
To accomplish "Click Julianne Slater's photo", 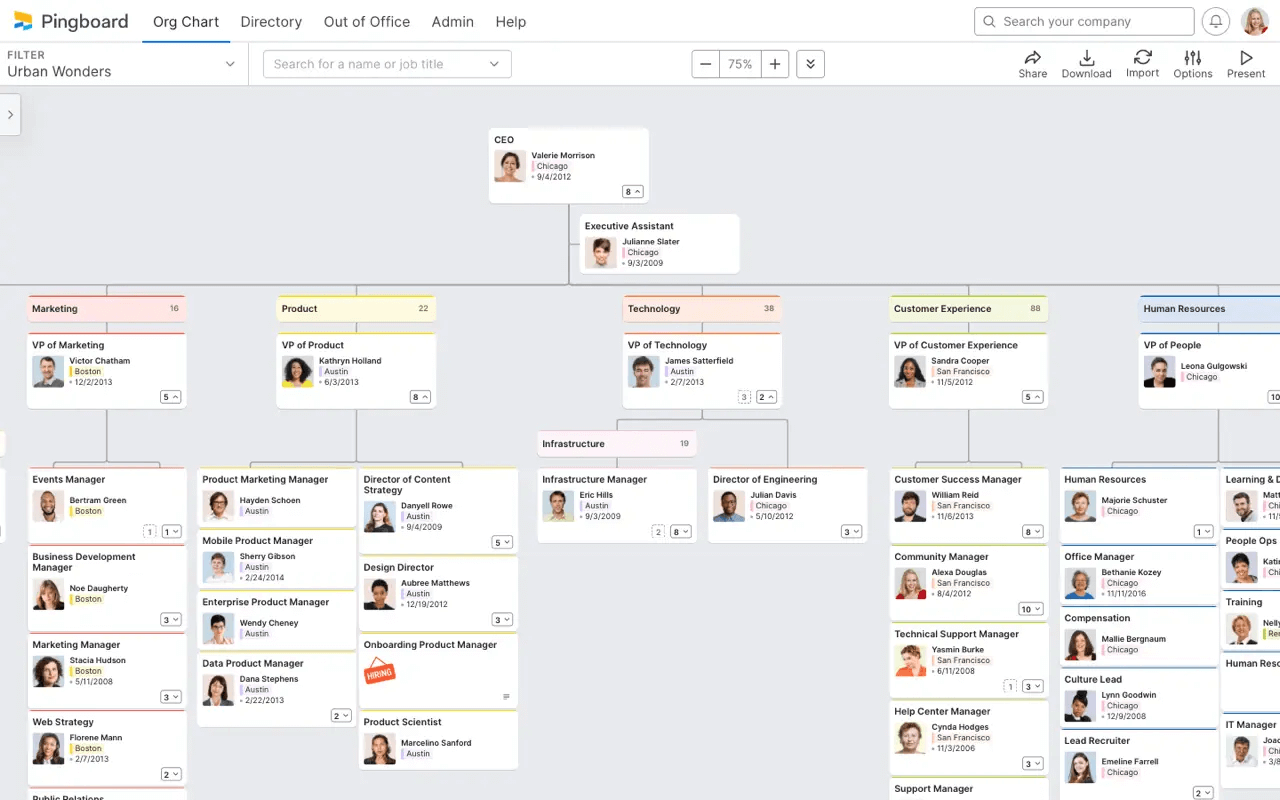I will pyautogui.click(x=601, y=252).
